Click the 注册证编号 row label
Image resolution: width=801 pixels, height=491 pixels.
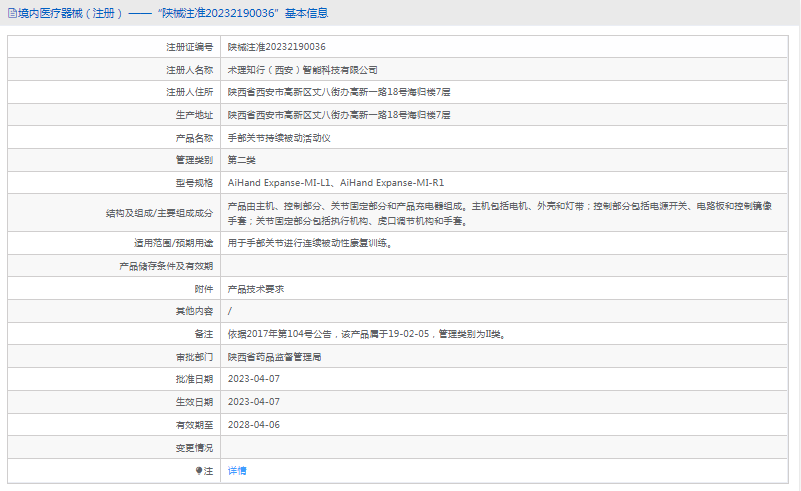(190, 47)
